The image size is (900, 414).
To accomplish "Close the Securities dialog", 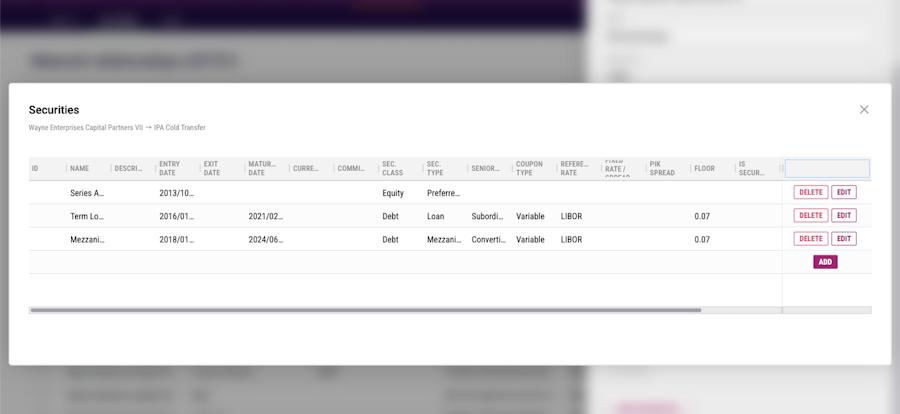I will coord(864,109).
